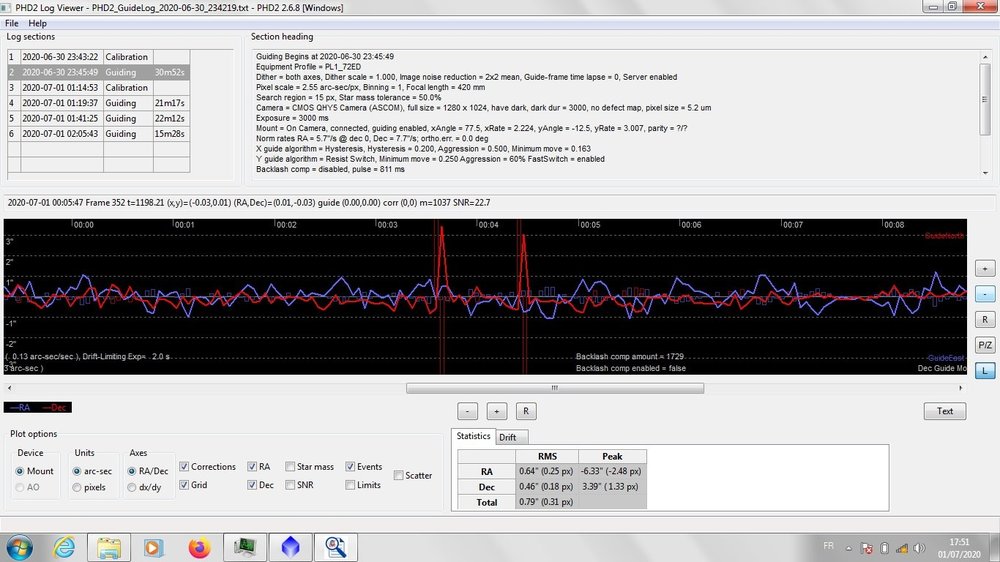Open the monitor app taskbar icon
Viewport: 1000px width, 562px height.
[245, 547]
